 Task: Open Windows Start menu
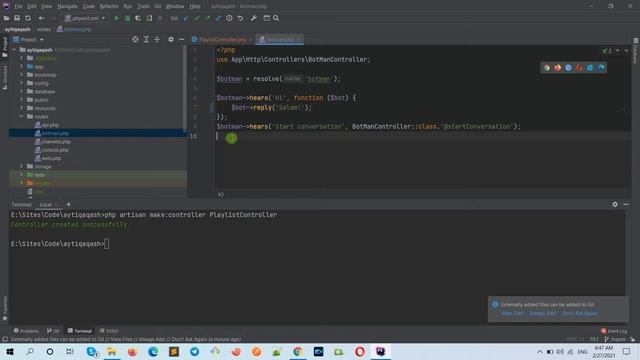click(x=10, y=351)
